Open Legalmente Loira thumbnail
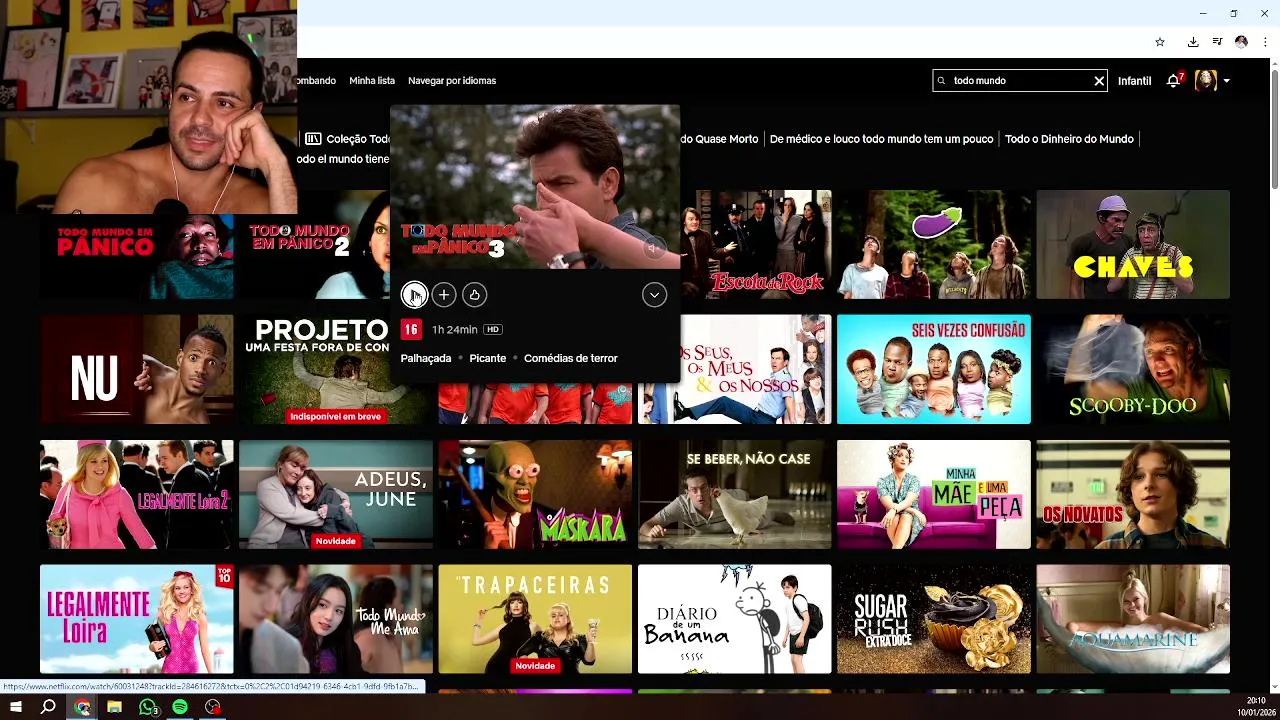Image resolution: width=1280 pixels, height=720 pixels. click(x=137, y=619)
